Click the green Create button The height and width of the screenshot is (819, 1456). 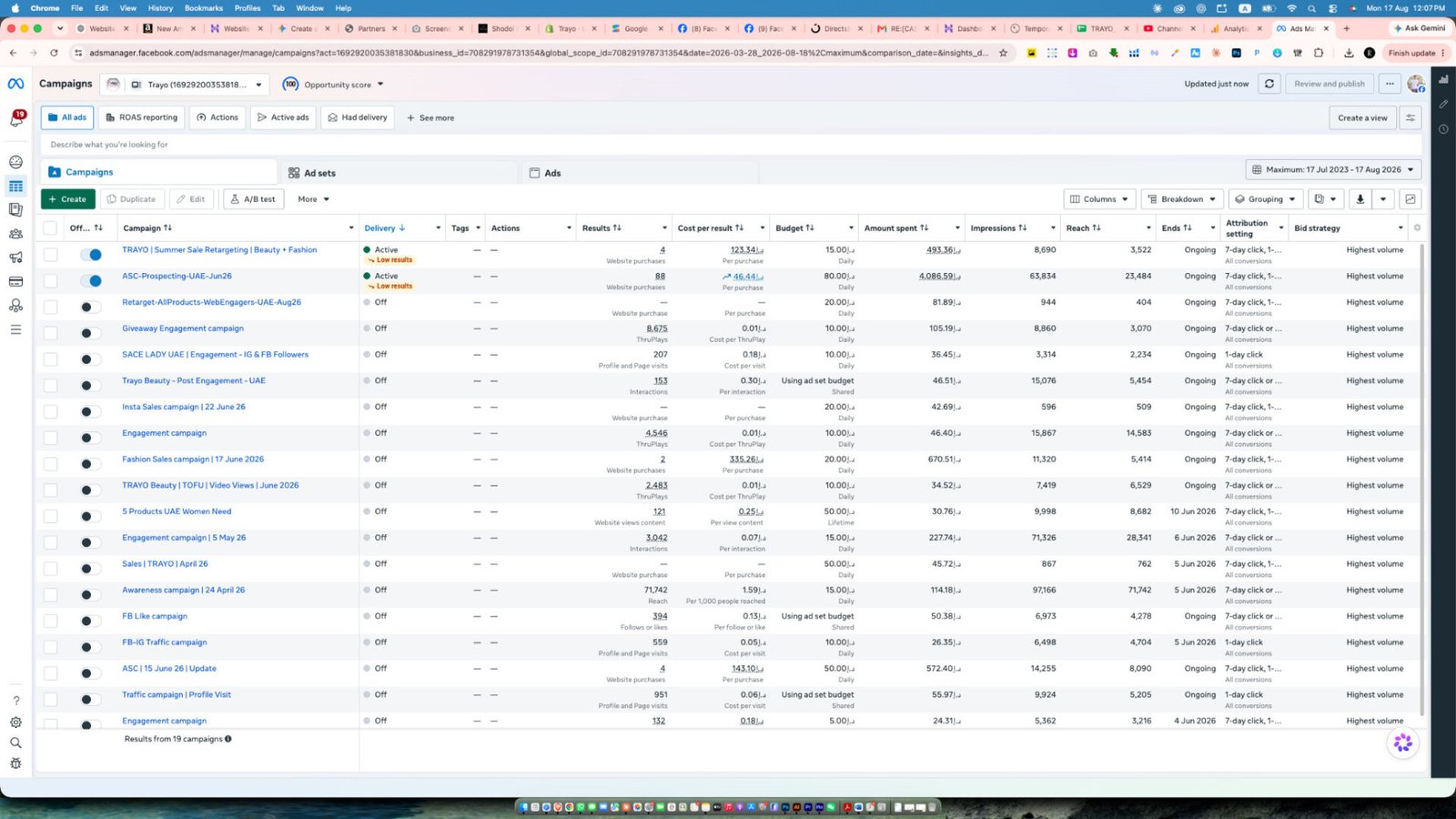(x=67, y=199)
